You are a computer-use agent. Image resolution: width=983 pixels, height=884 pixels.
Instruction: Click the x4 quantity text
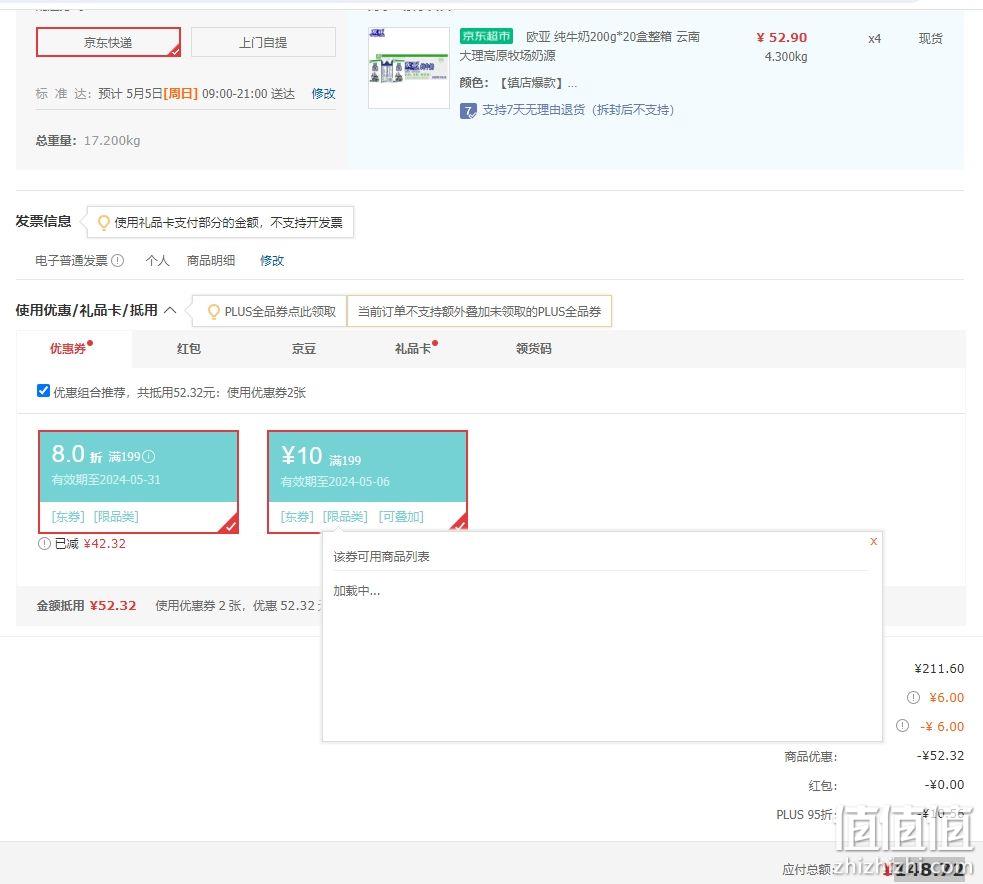point(875,39)
